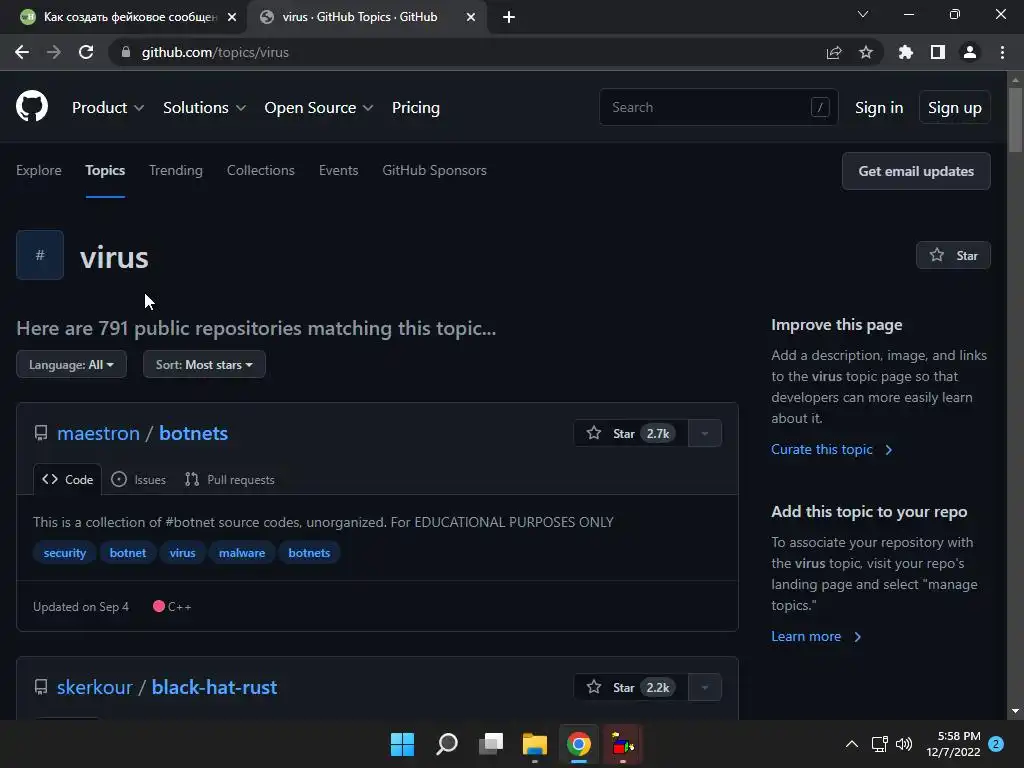Click the address bar lock icon
Screen dimensions: 1024x768
coord(126,52)
